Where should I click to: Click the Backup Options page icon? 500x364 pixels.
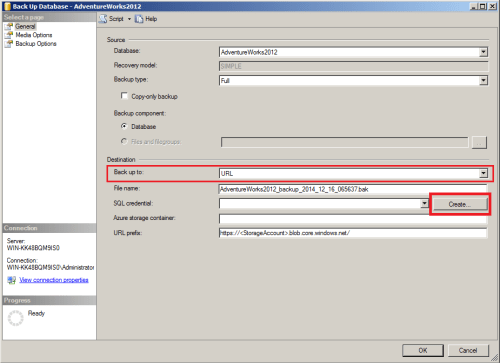click(x=9, y=44)
